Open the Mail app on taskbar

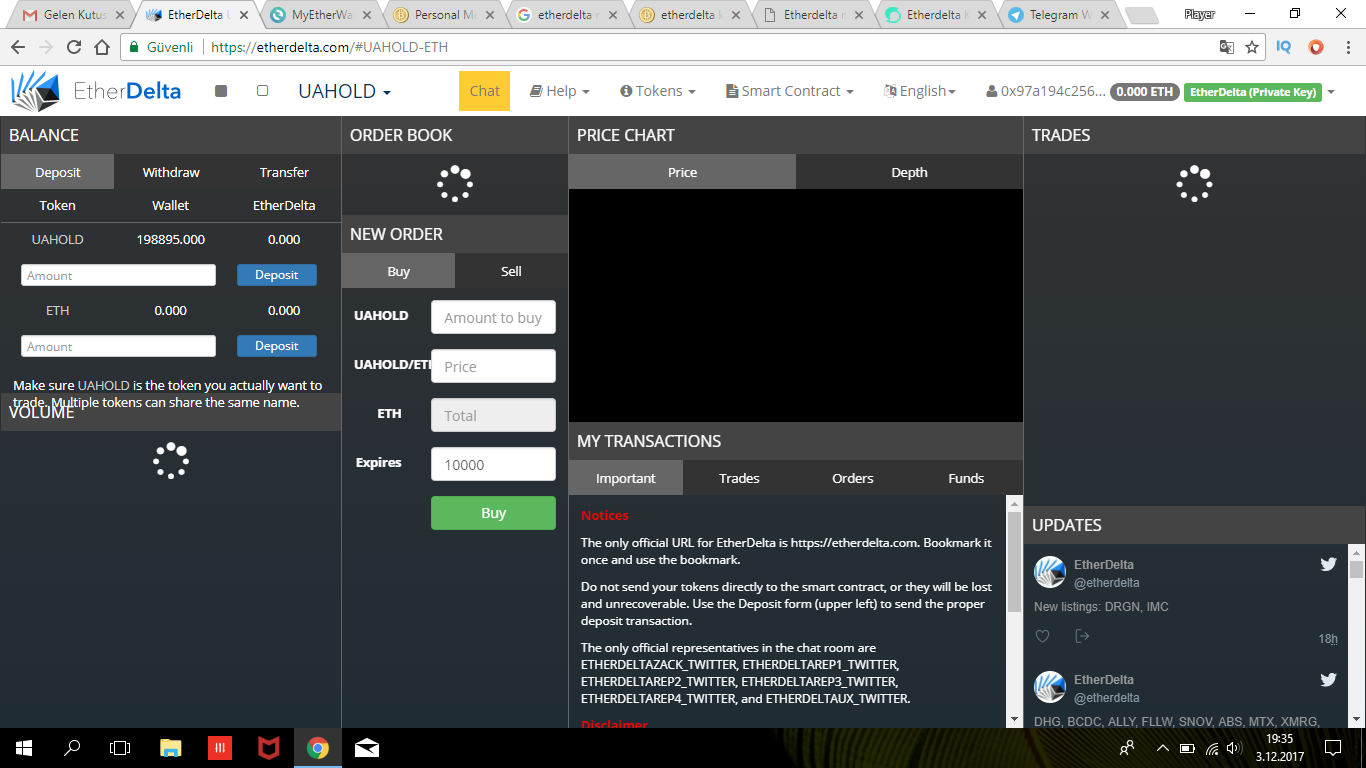coord(367,747)
